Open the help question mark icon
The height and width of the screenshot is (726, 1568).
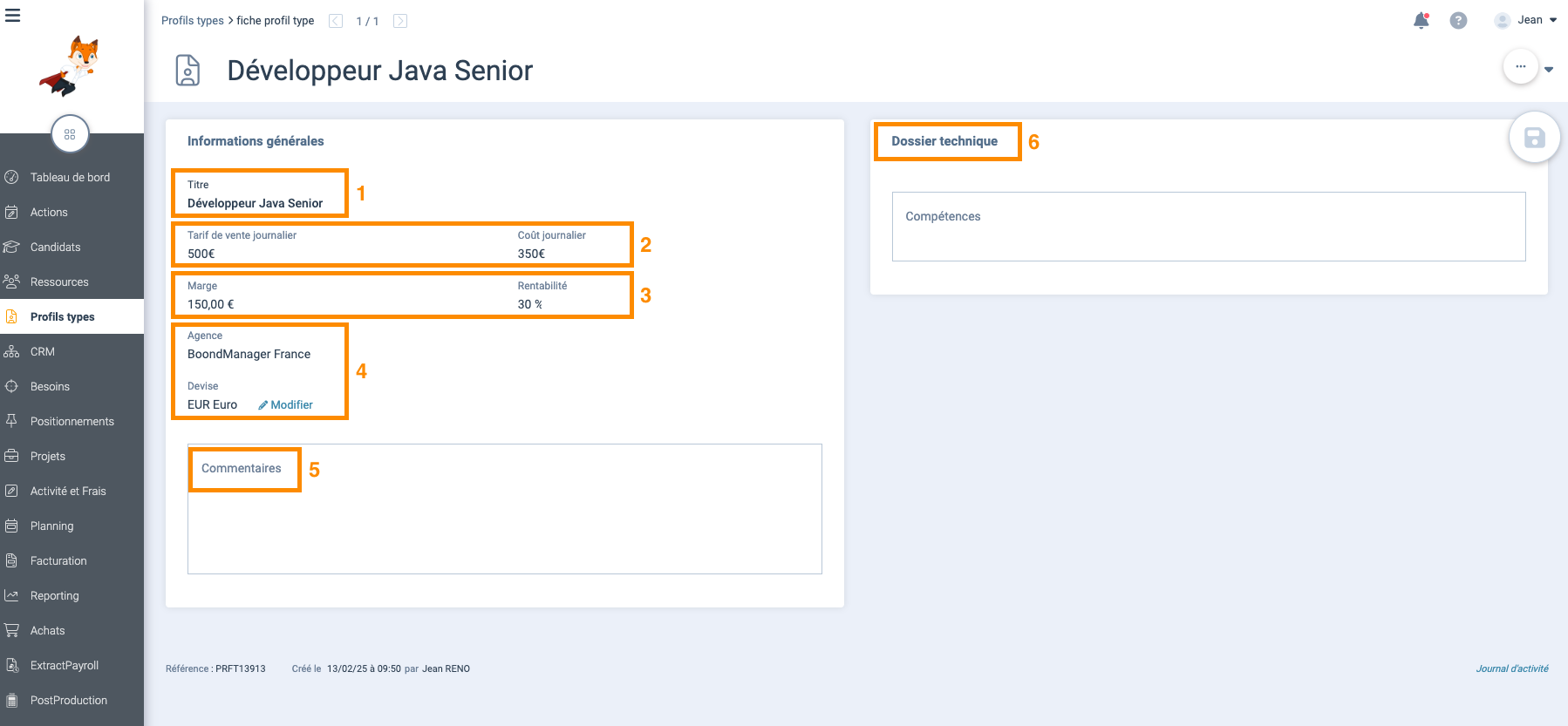coord(1458,20)
